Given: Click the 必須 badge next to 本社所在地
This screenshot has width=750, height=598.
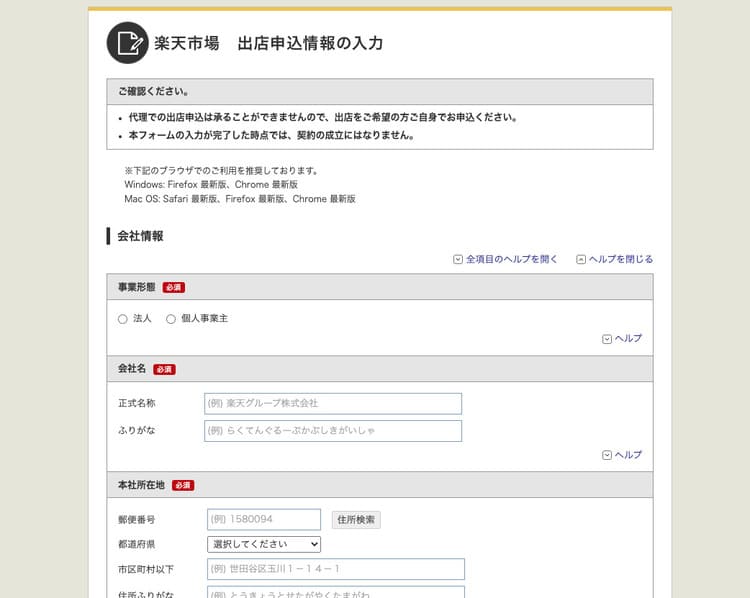Looking at the screenshot, I should click(183, 485).
